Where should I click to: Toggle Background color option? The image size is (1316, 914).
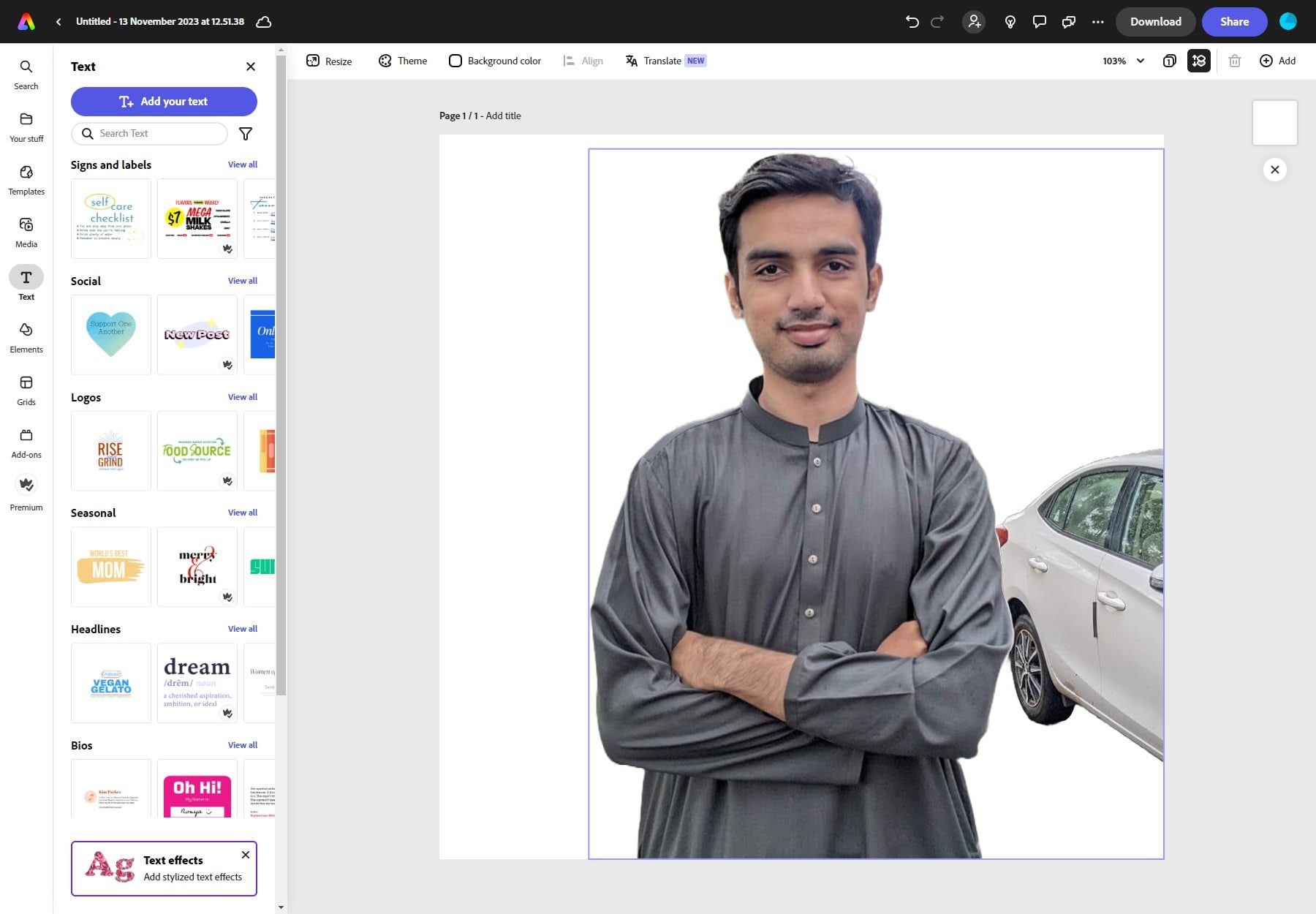[x=495, y=61]
